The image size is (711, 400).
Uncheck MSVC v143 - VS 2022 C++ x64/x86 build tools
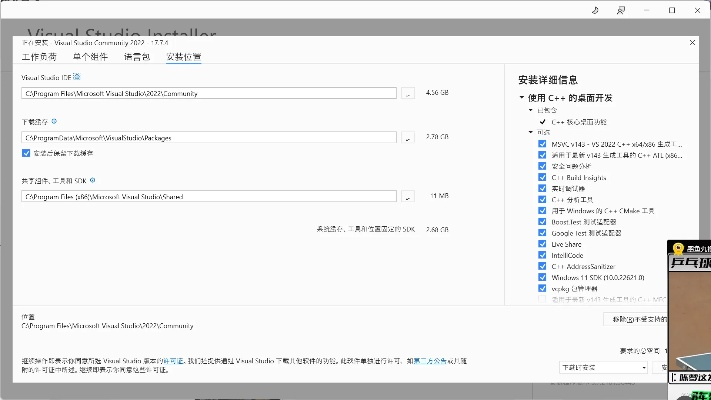pos(542,144)
